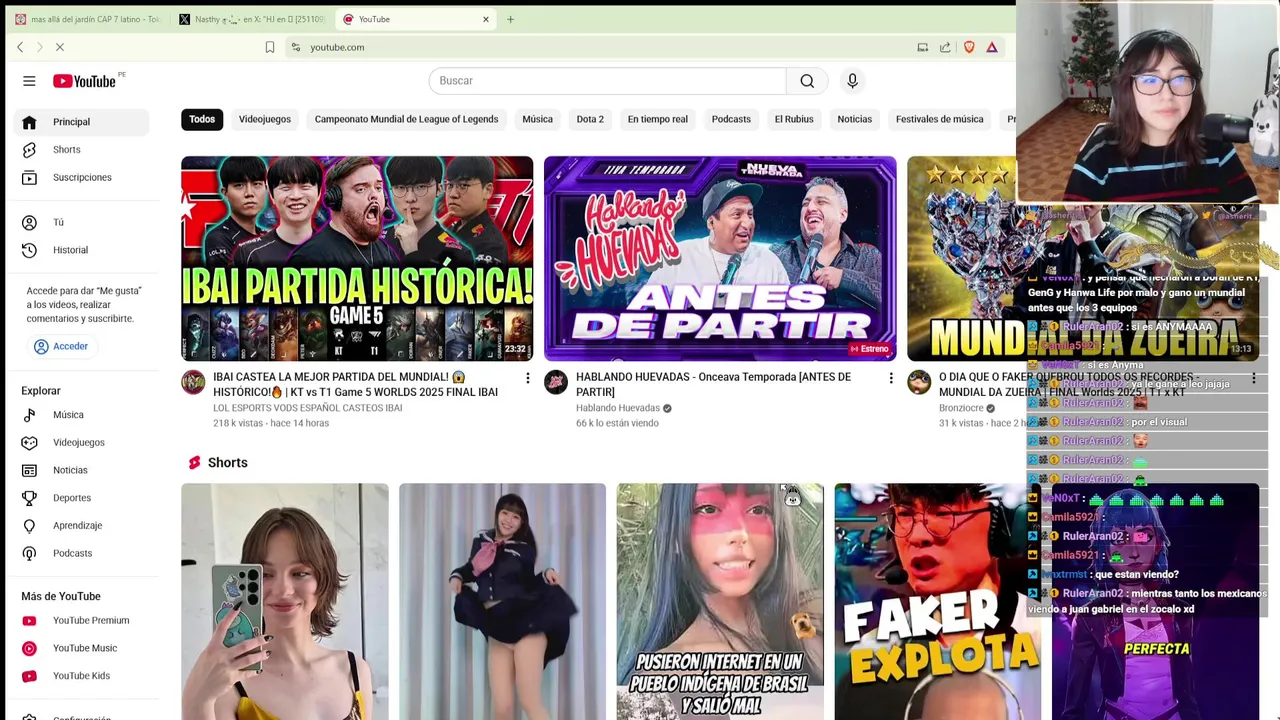
Task: Click the search magnifier button
Action: [x=807, y=81]
